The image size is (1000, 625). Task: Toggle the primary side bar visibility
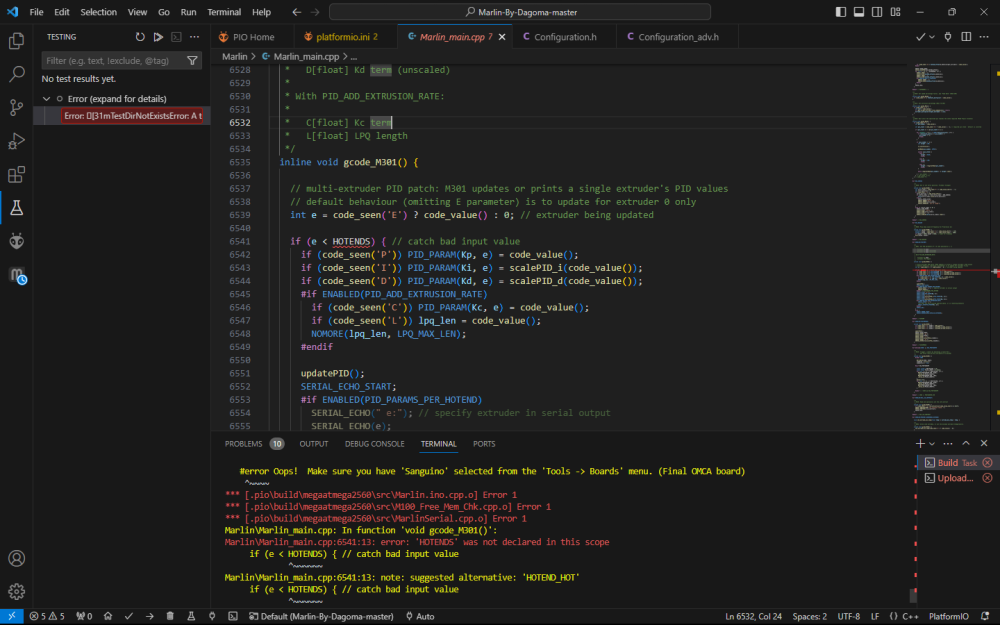(x=843, y=12)
